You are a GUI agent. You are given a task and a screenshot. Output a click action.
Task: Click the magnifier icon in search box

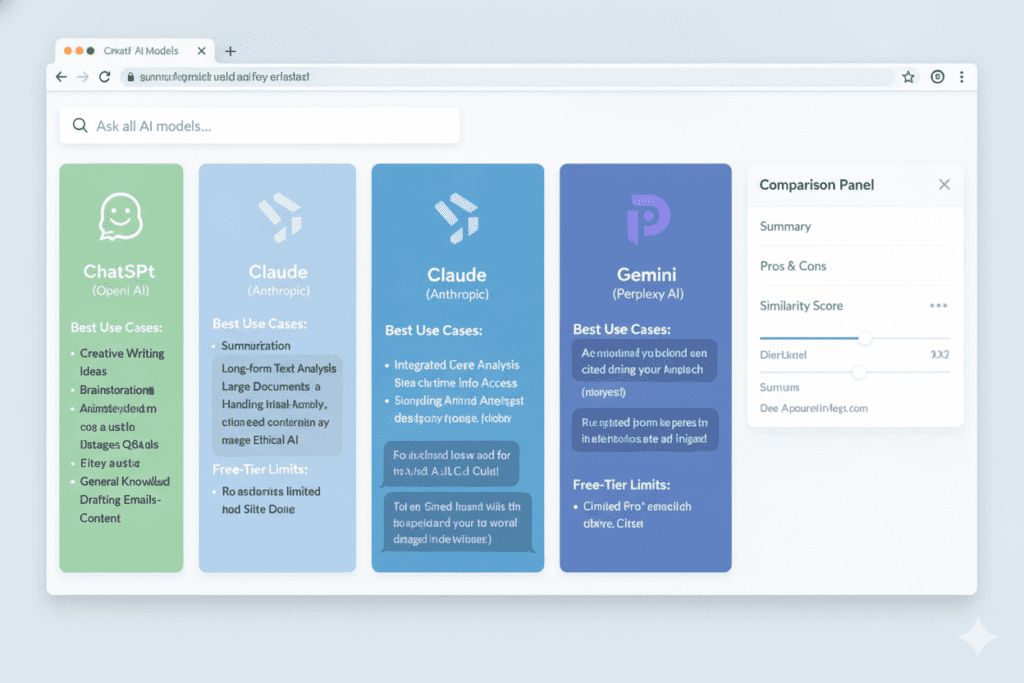(x=80, y=125)
